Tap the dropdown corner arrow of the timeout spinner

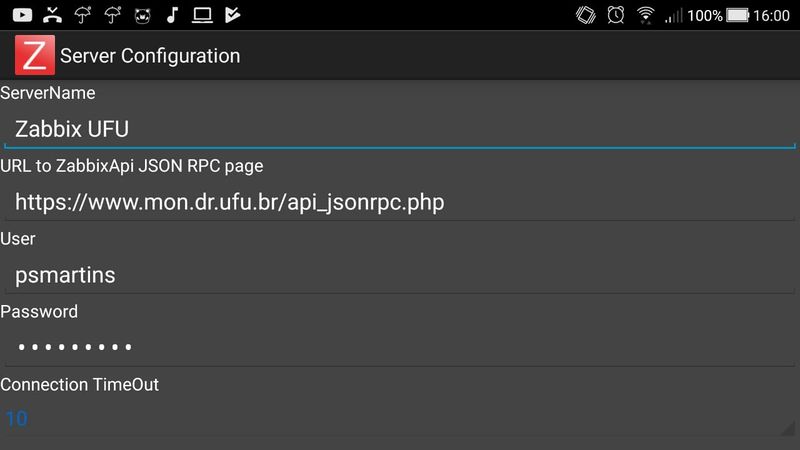tap(786, 427)
